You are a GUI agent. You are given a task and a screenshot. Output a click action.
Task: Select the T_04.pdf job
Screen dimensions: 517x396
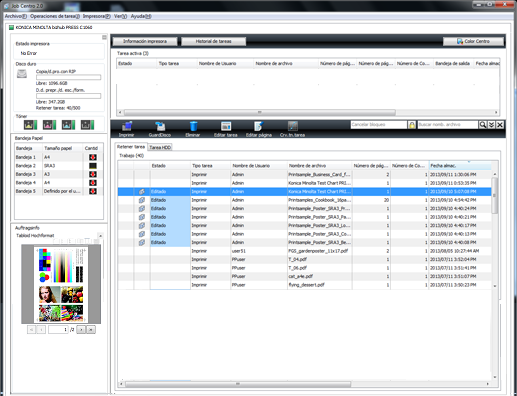[304, 259]
